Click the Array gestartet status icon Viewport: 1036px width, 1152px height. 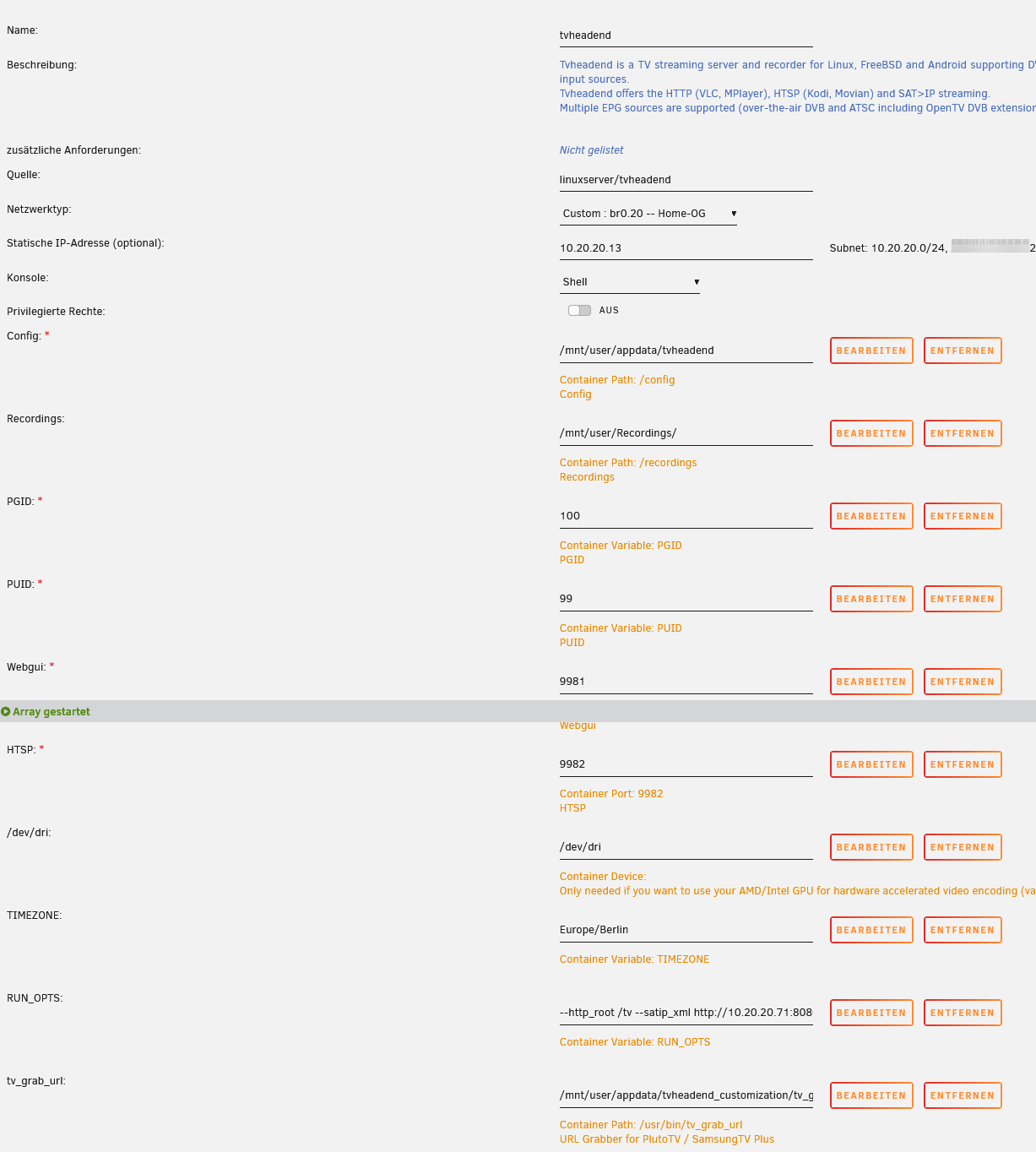[6, 712]
